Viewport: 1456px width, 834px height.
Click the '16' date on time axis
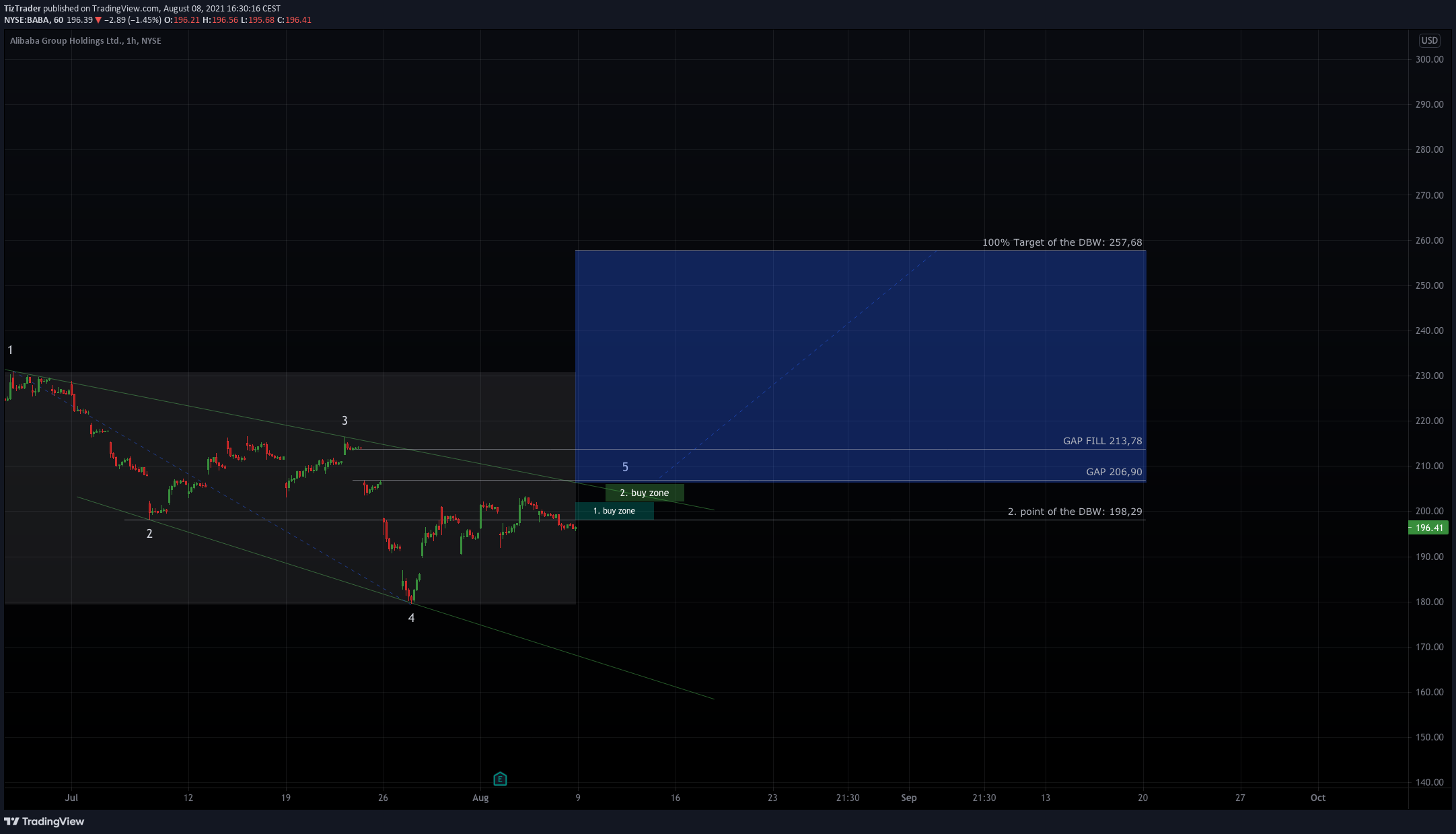(x=675, y=798)
